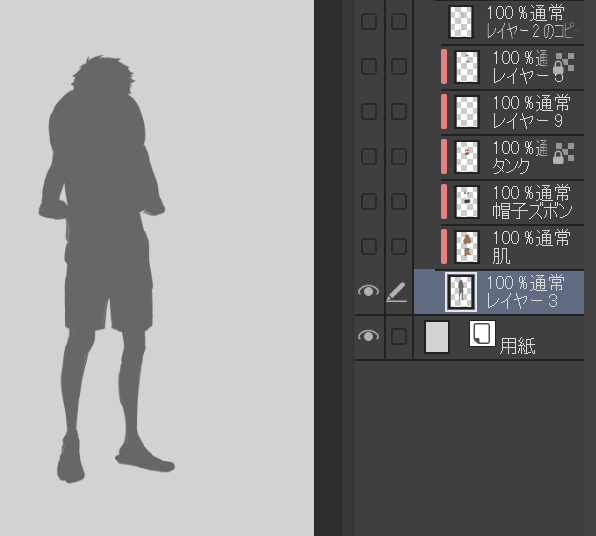Hide レイヤー 3 using its eye icon

click(368, 292)
